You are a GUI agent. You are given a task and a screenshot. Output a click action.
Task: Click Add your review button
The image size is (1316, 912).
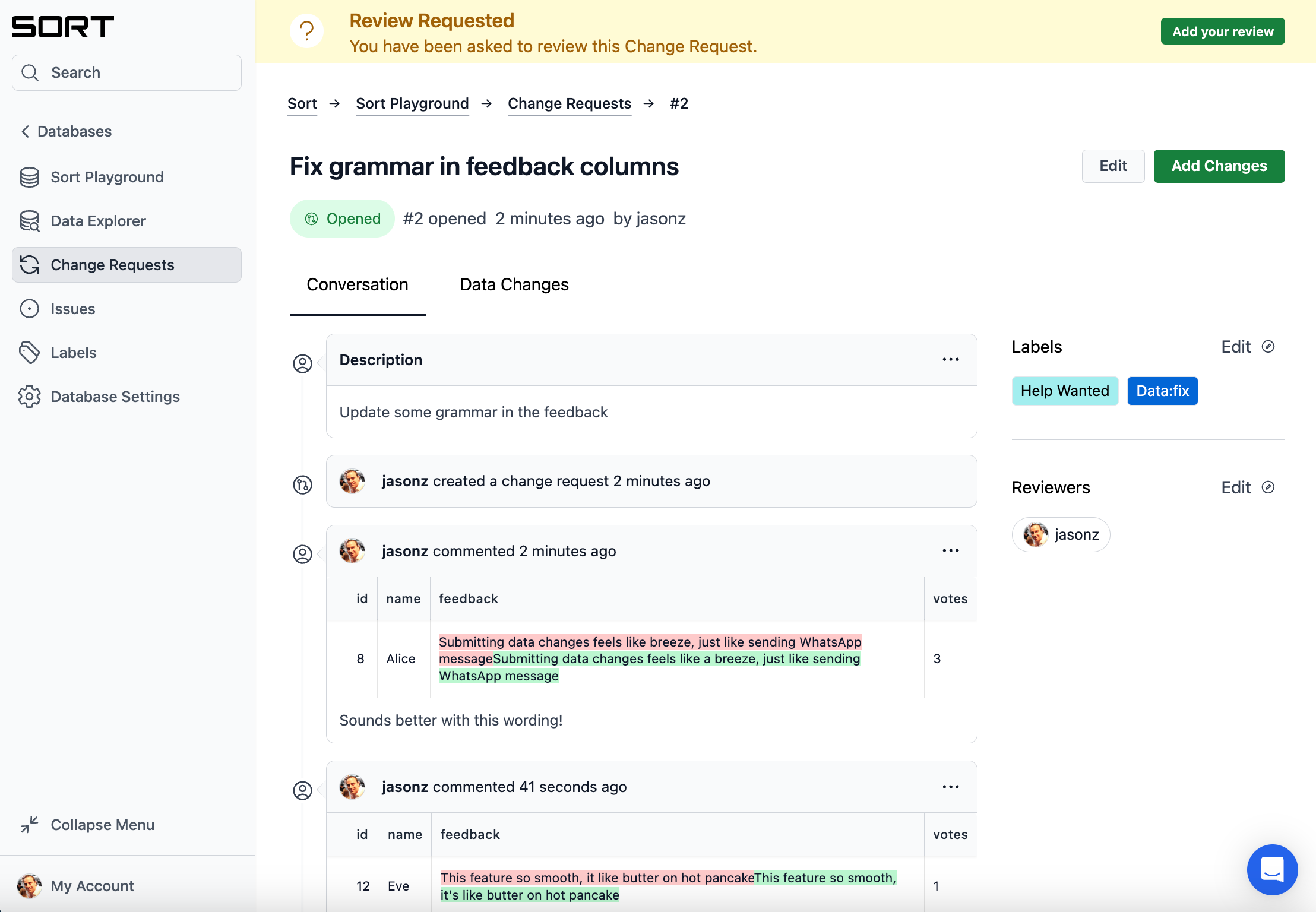coord(1223,31)
